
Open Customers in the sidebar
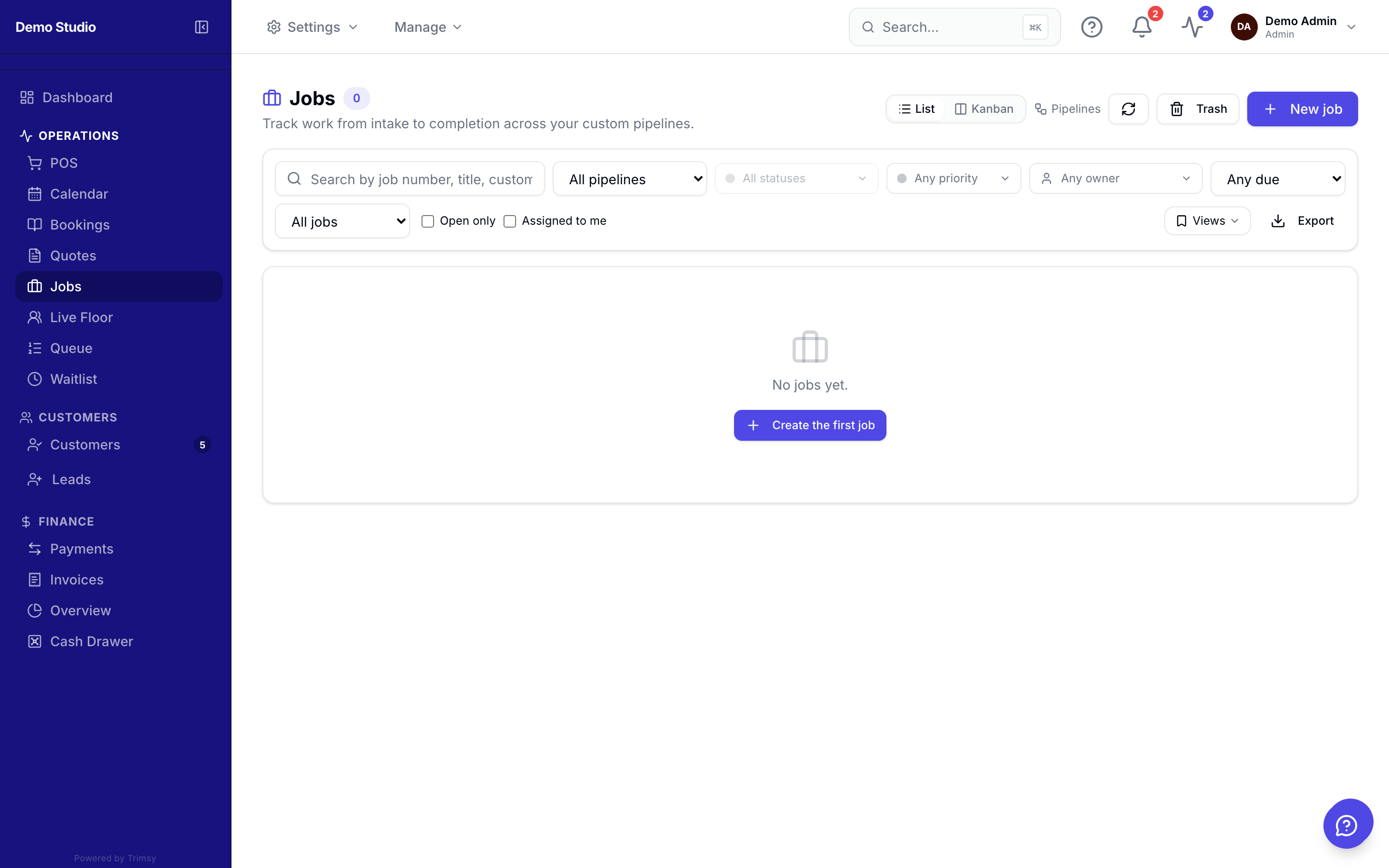(118, 445)
